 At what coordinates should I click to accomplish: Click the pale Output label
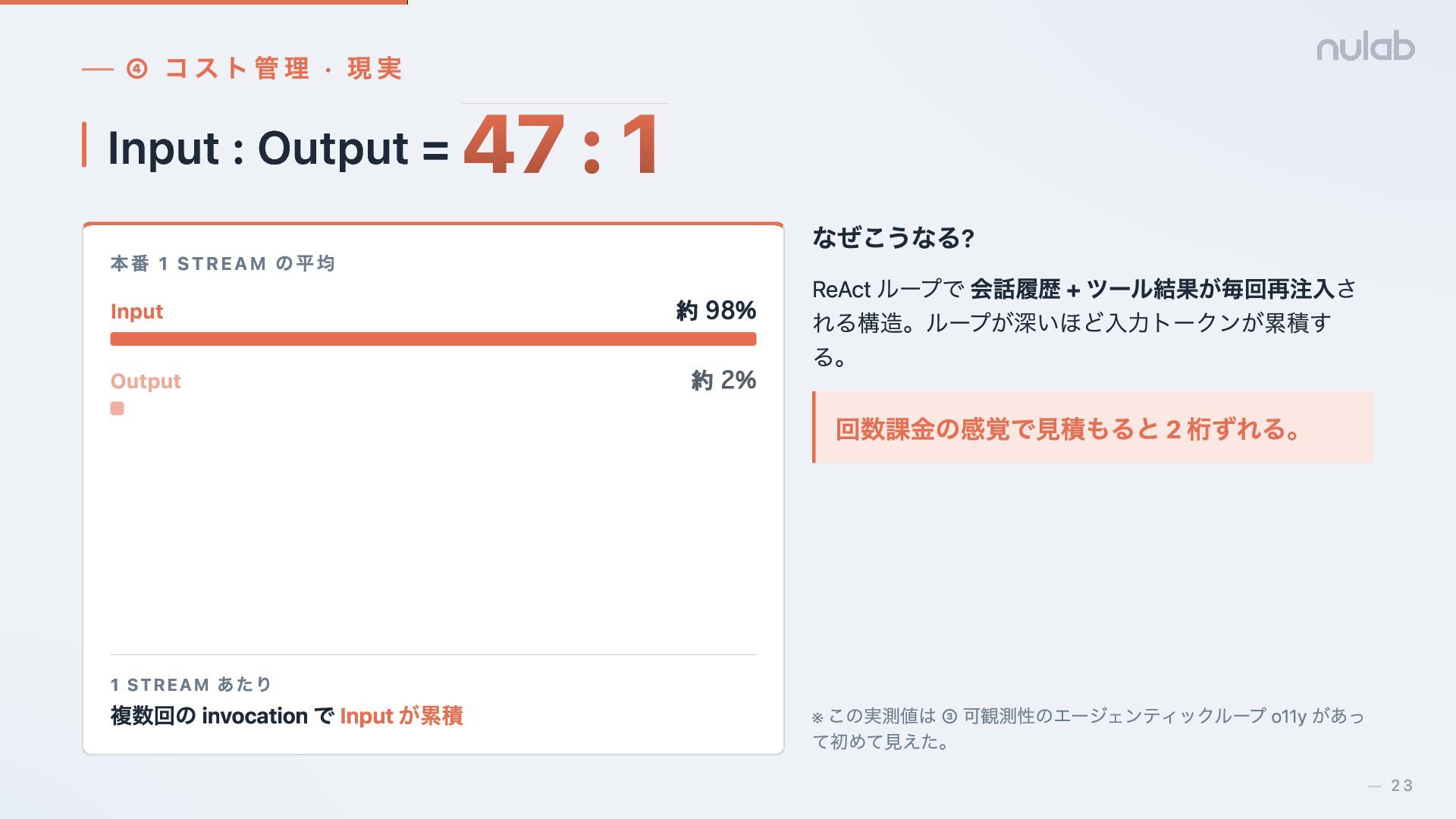(x=146, y=381)
